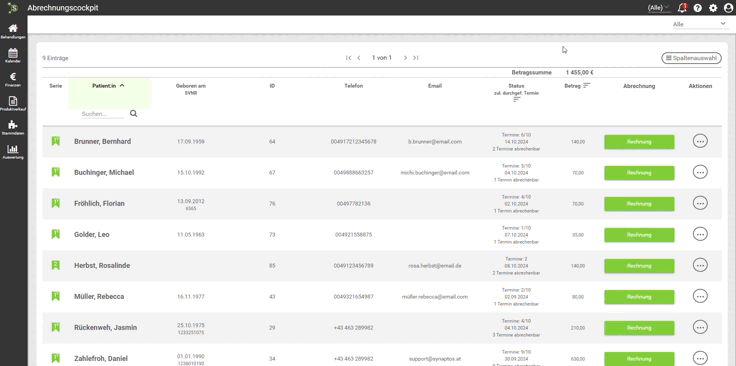Open the Kalender sidebar icon
The image size is (736, 366).
(13, 55)
